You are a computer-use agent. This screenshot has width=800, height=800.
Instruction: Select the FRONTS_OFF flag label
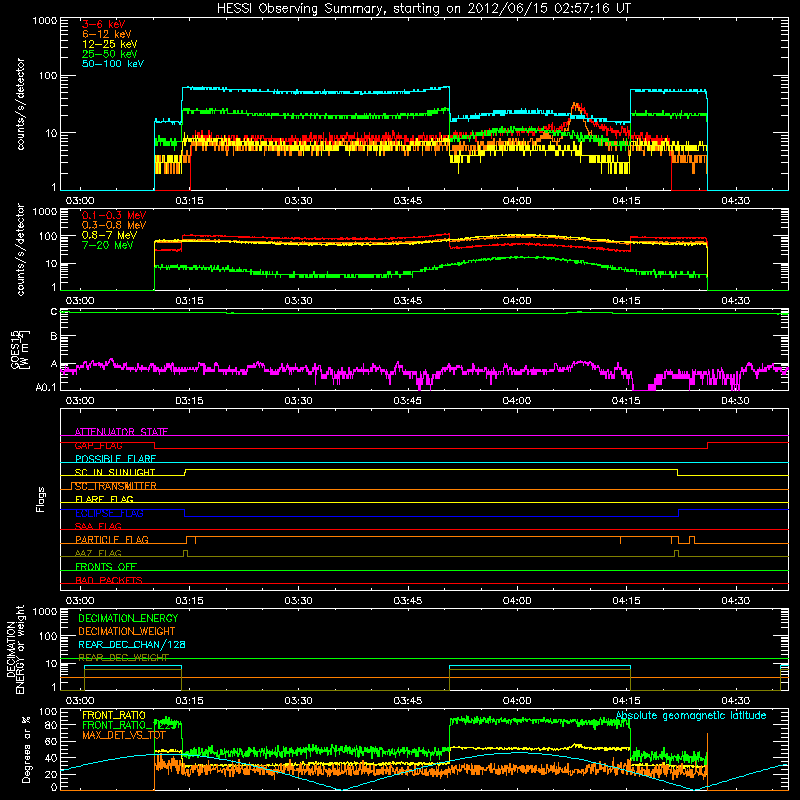[106, 566]
